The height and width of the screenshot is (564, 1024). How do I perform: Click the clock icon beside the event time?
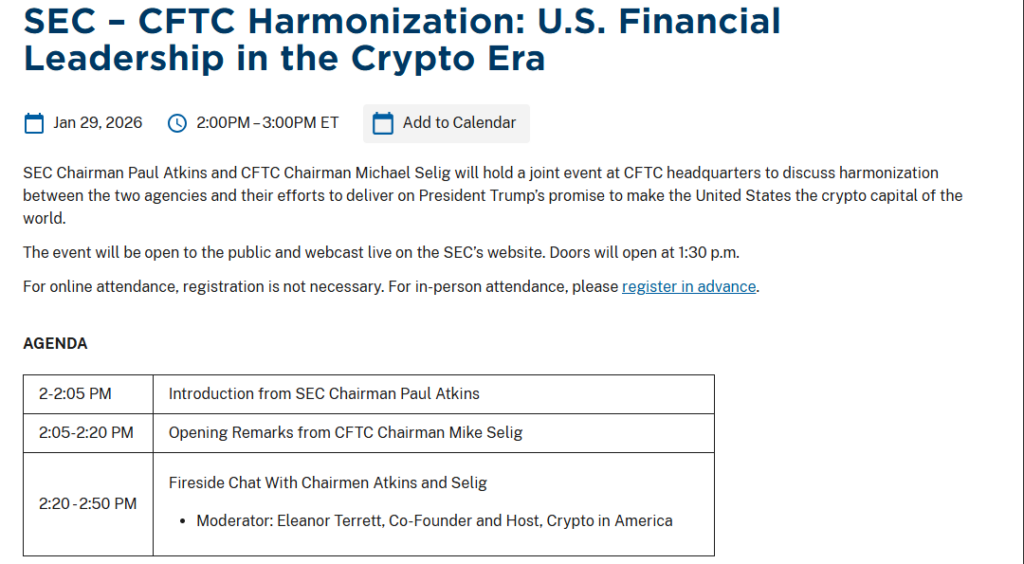177,123
